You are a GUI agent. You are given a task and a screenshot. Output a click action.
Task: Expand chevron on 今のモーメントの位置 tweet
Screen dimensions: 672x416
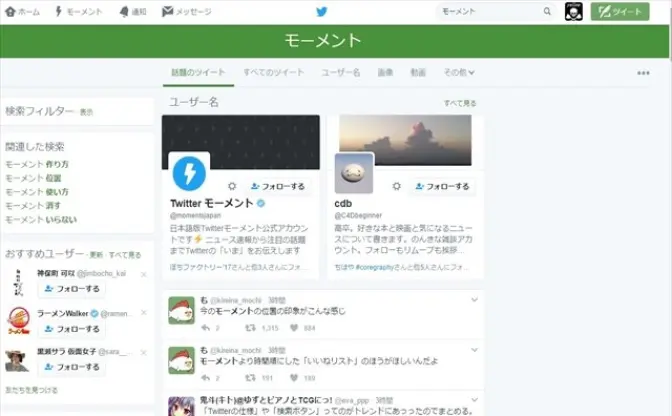474,300
